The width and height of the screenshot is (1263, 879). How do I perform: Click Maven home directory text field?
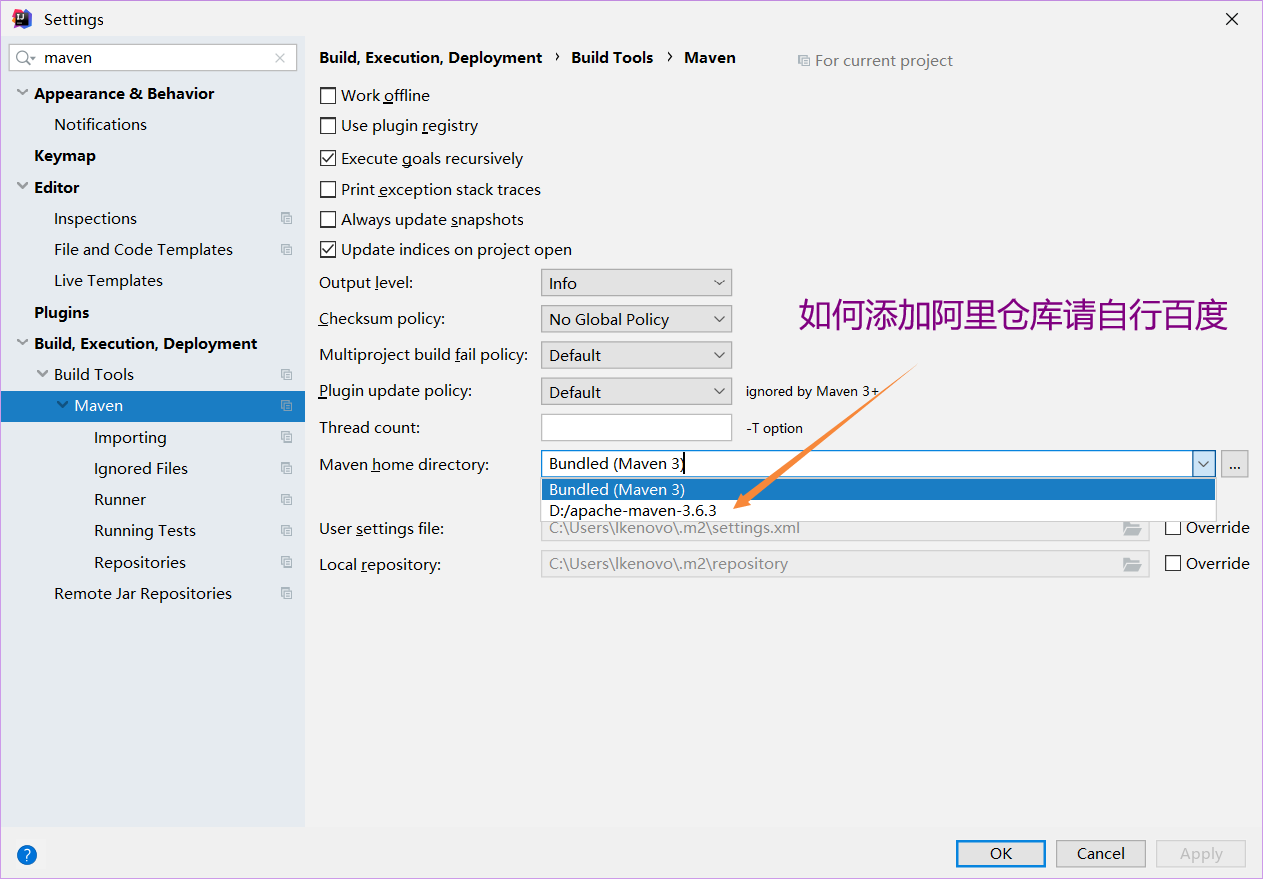pos(866,464)
